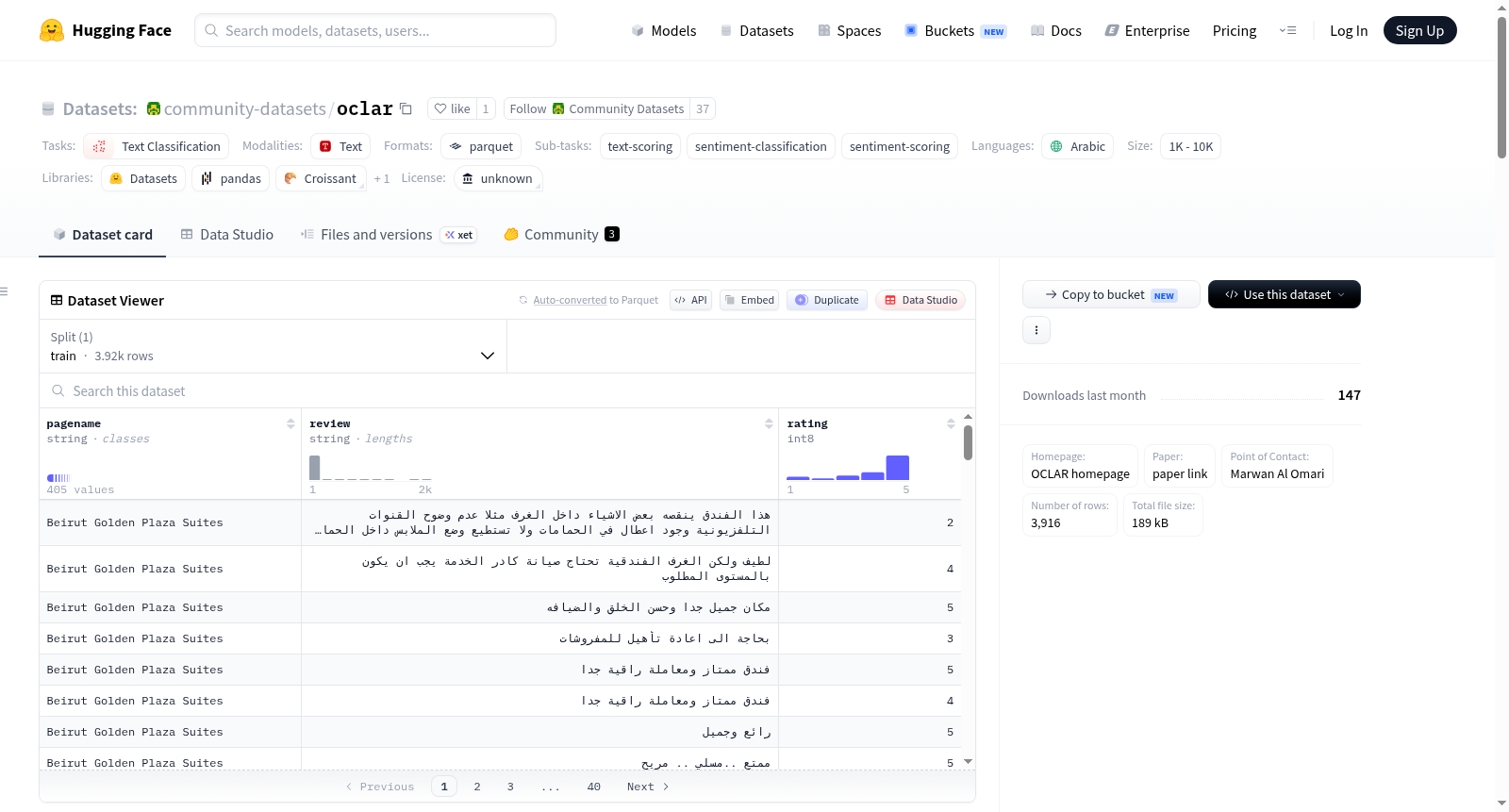The width and height of the screenshot is (1509, 812).
Task: Switch to the Dataset card tab
Action: (x=102, y=234)
